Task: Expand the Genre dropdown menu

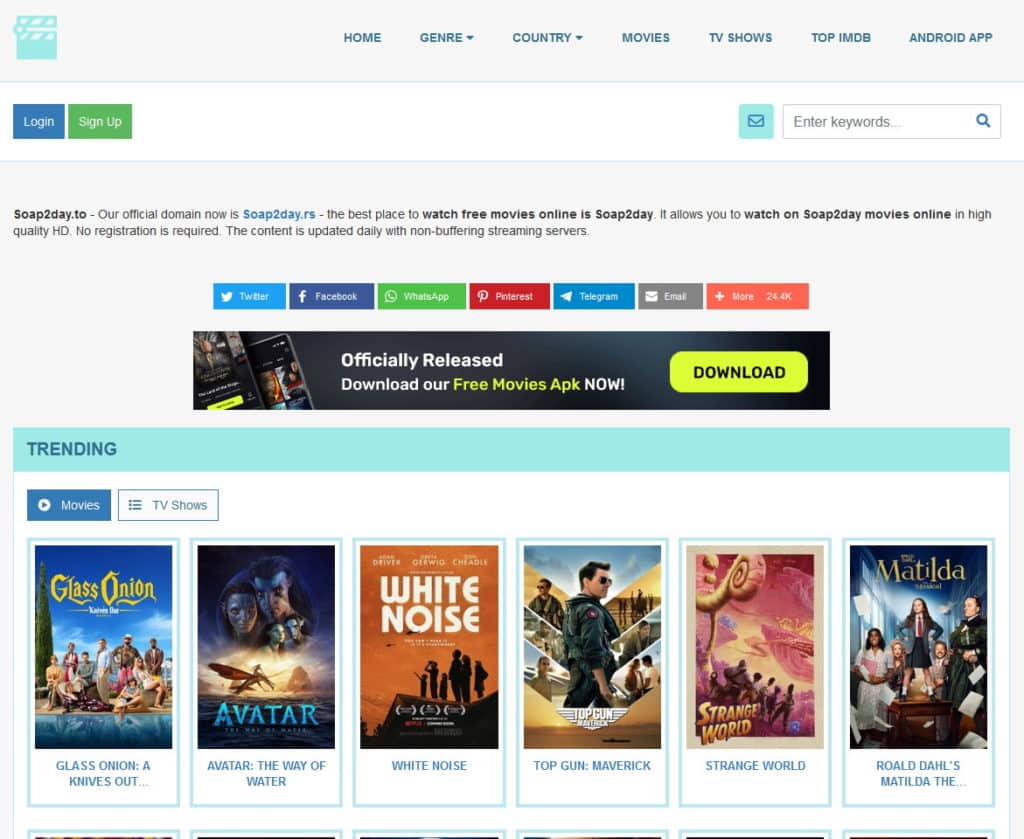Action: click(x=447, y=38)
